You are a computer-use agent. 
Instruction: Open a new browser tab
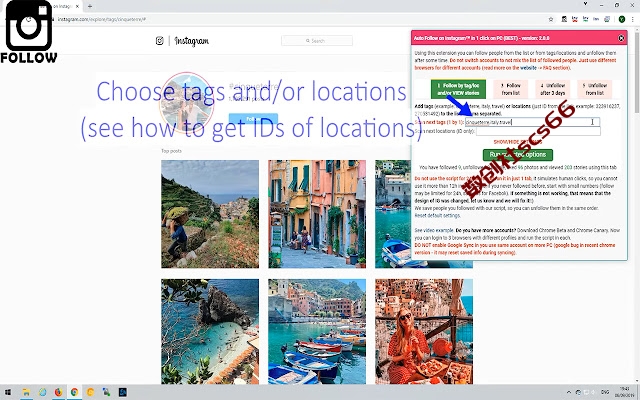click(x=90, y=6)
